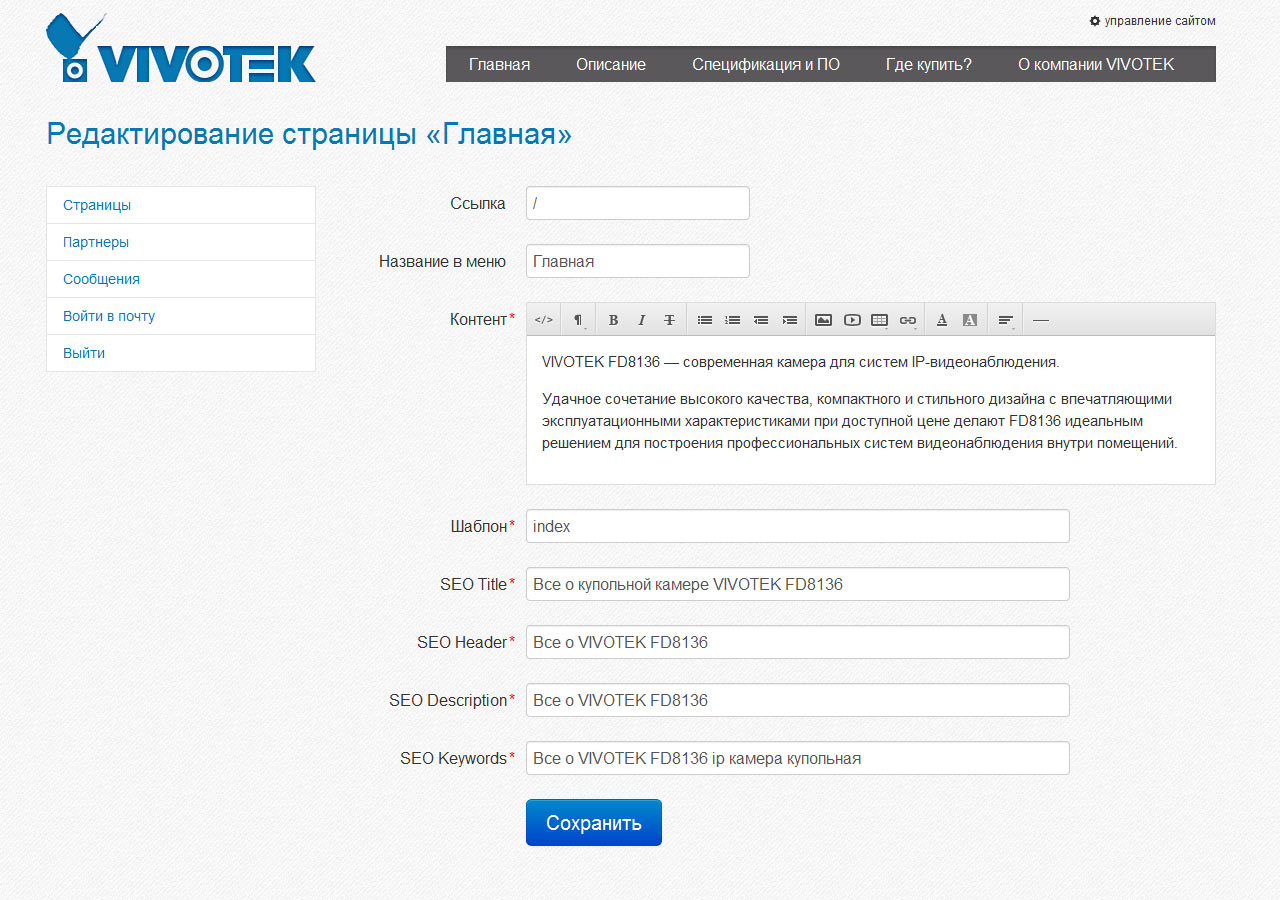Focus the Название в меню field

638,261
